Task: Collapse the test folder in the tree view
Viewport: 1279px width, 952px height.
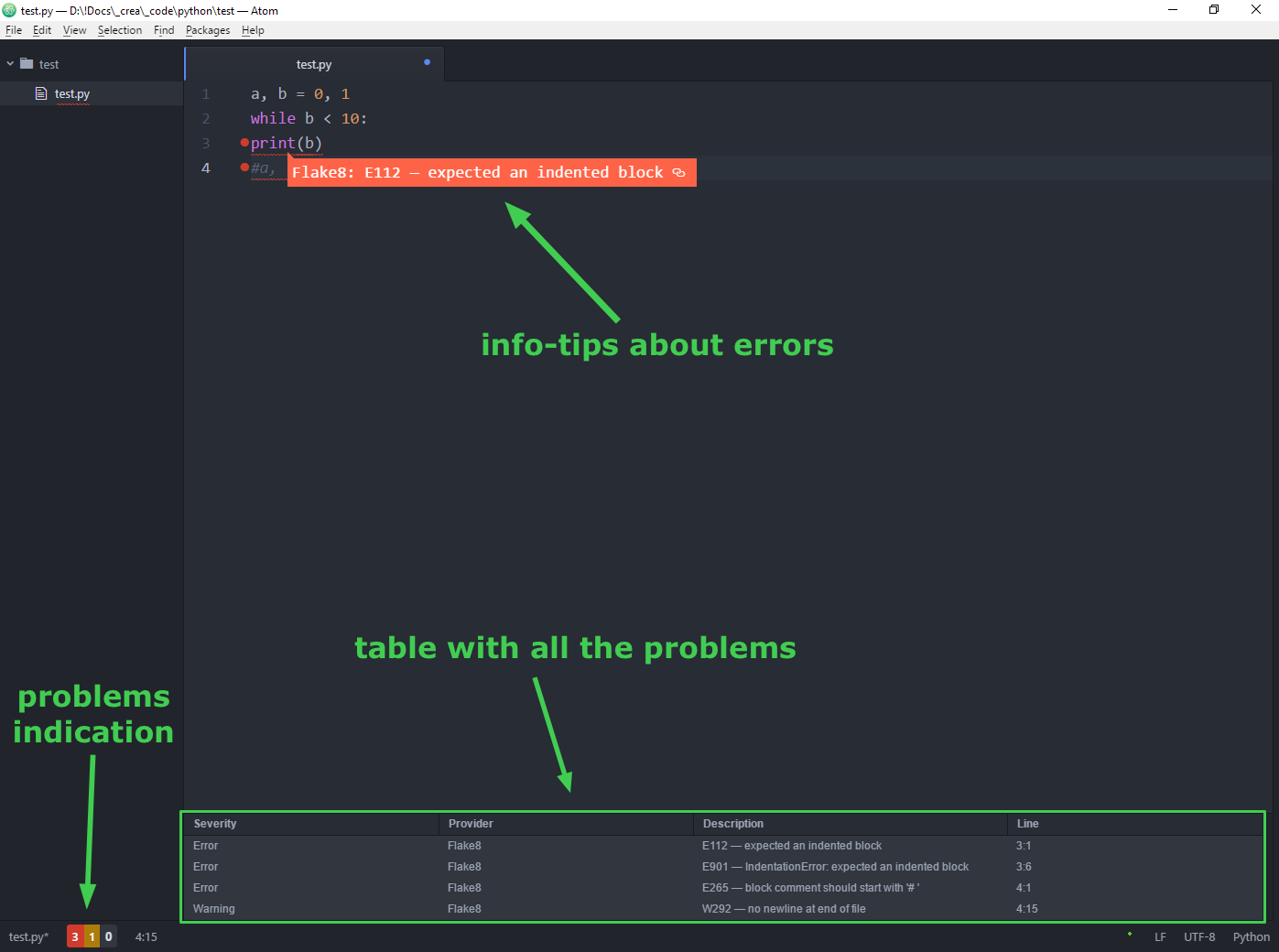Action: [10, 63]
